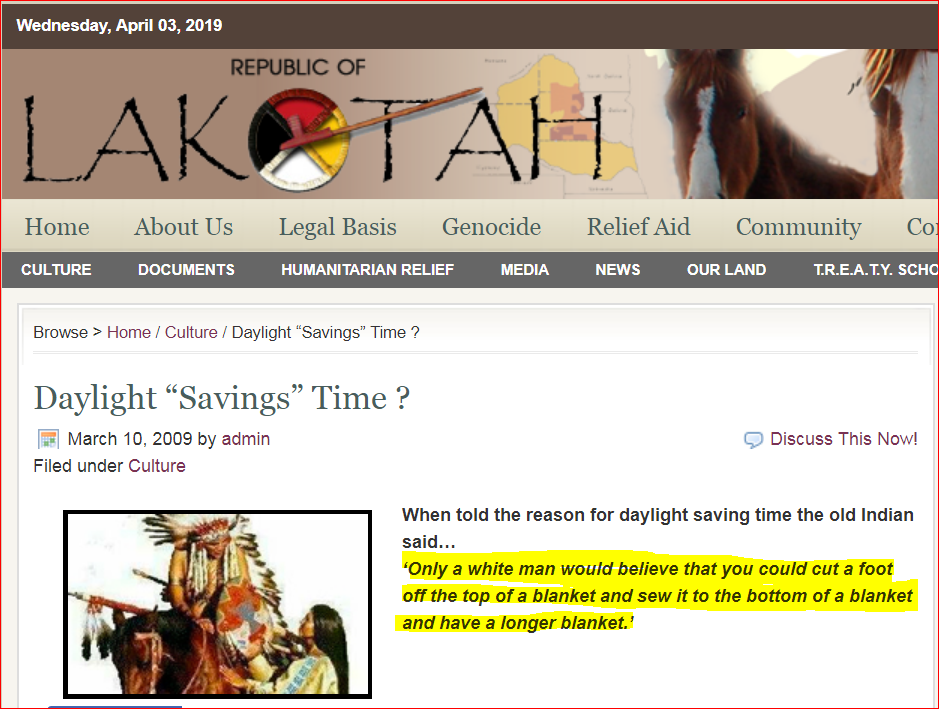The height and width of the screenshot is (709, 939).
Task: Switch to the NEWS category
Action: [x=617, y=269]
